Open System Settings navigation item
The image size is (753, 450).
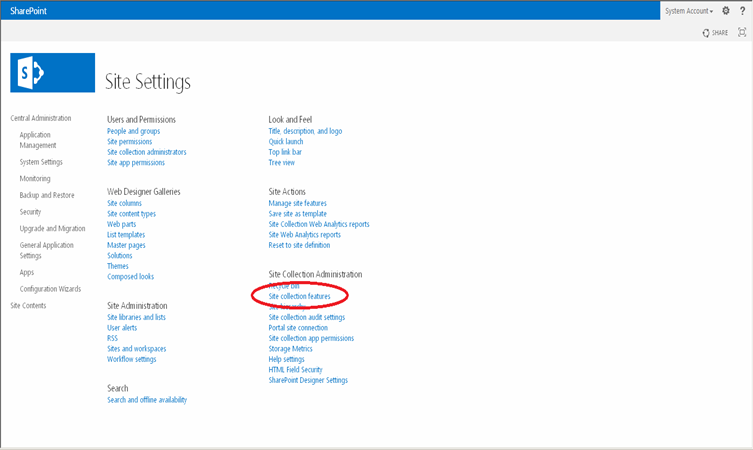[x=41, y=162]
